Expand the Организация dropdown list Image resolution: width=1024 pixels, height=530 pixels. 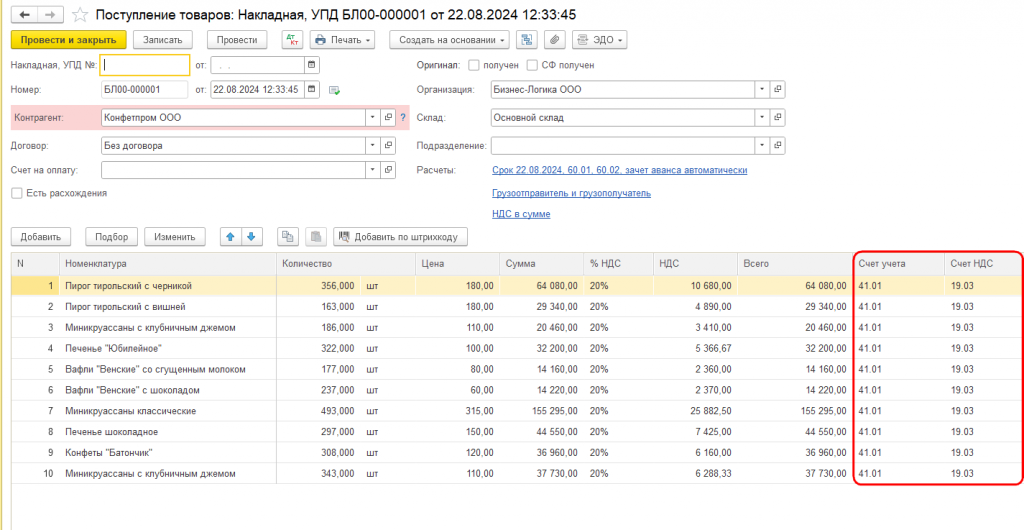(762, 89)
